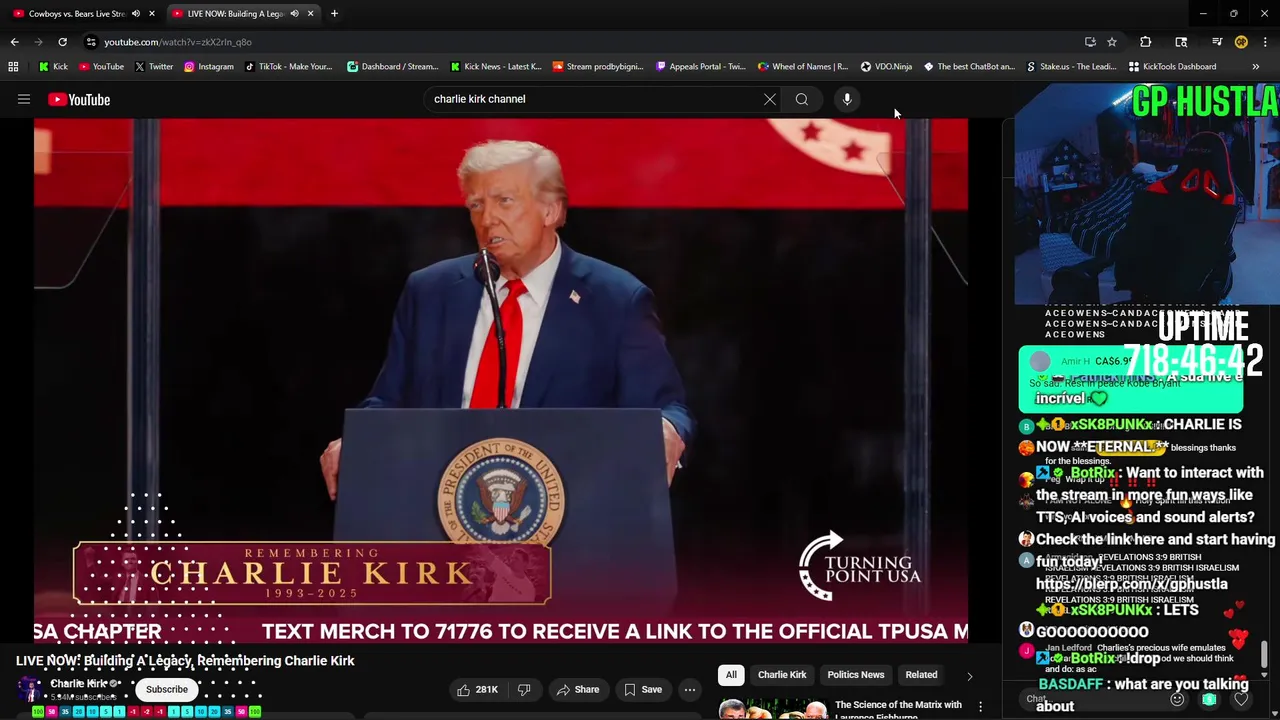
Task: Mute the LIVE NOW tab audio
Action: click(294, 13)
